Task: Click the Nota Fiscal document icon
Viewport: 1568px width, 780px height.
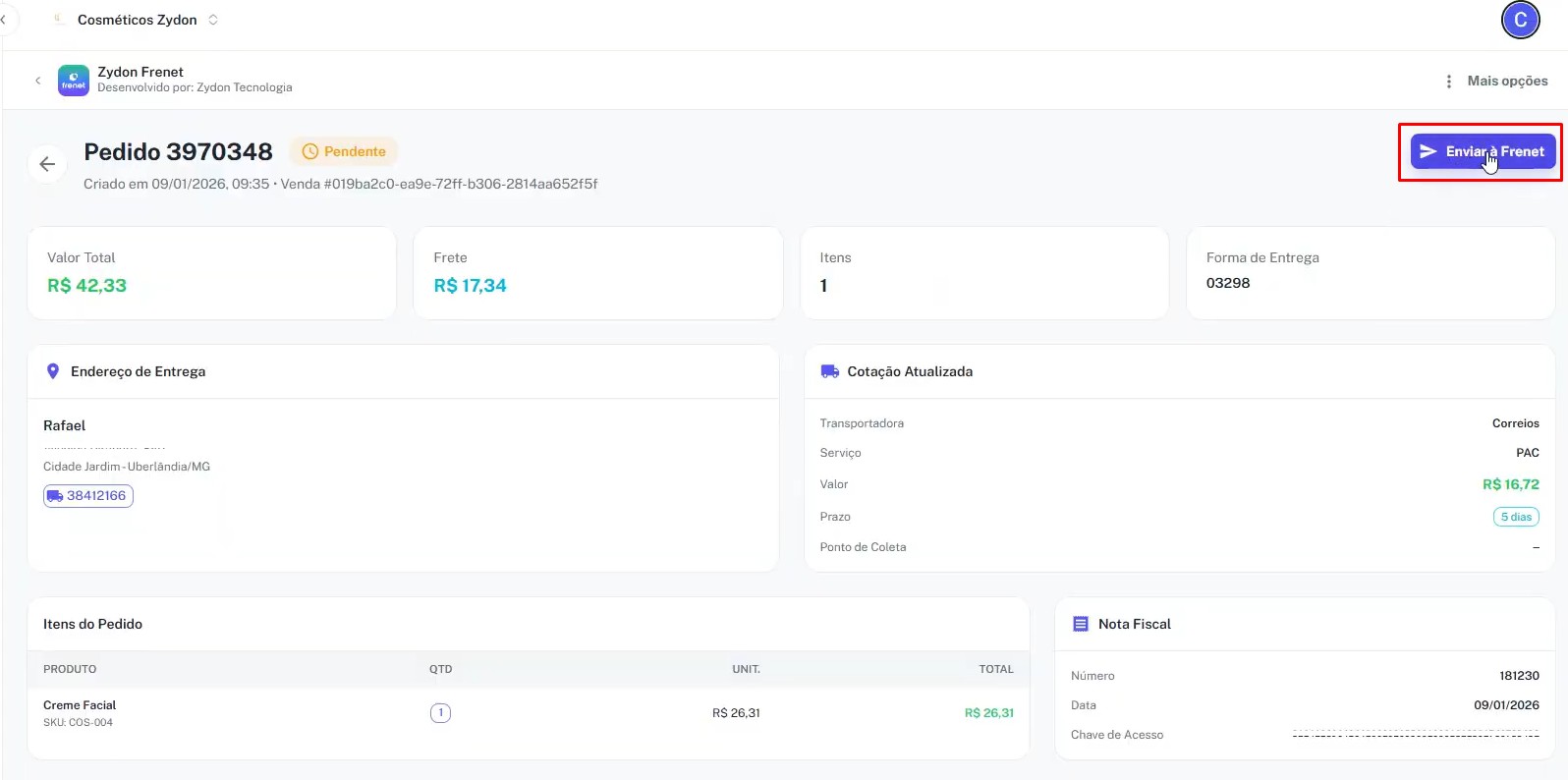Action: 1081,624
